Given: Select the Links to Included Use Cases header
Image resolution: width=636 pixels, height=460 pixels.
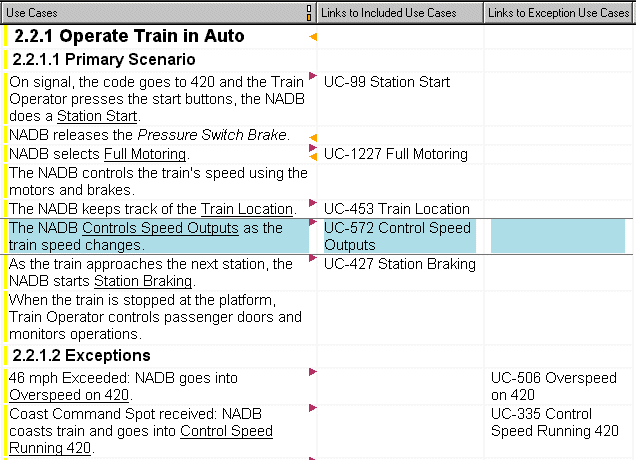Looking at the screenshot, I should (400, 13).
